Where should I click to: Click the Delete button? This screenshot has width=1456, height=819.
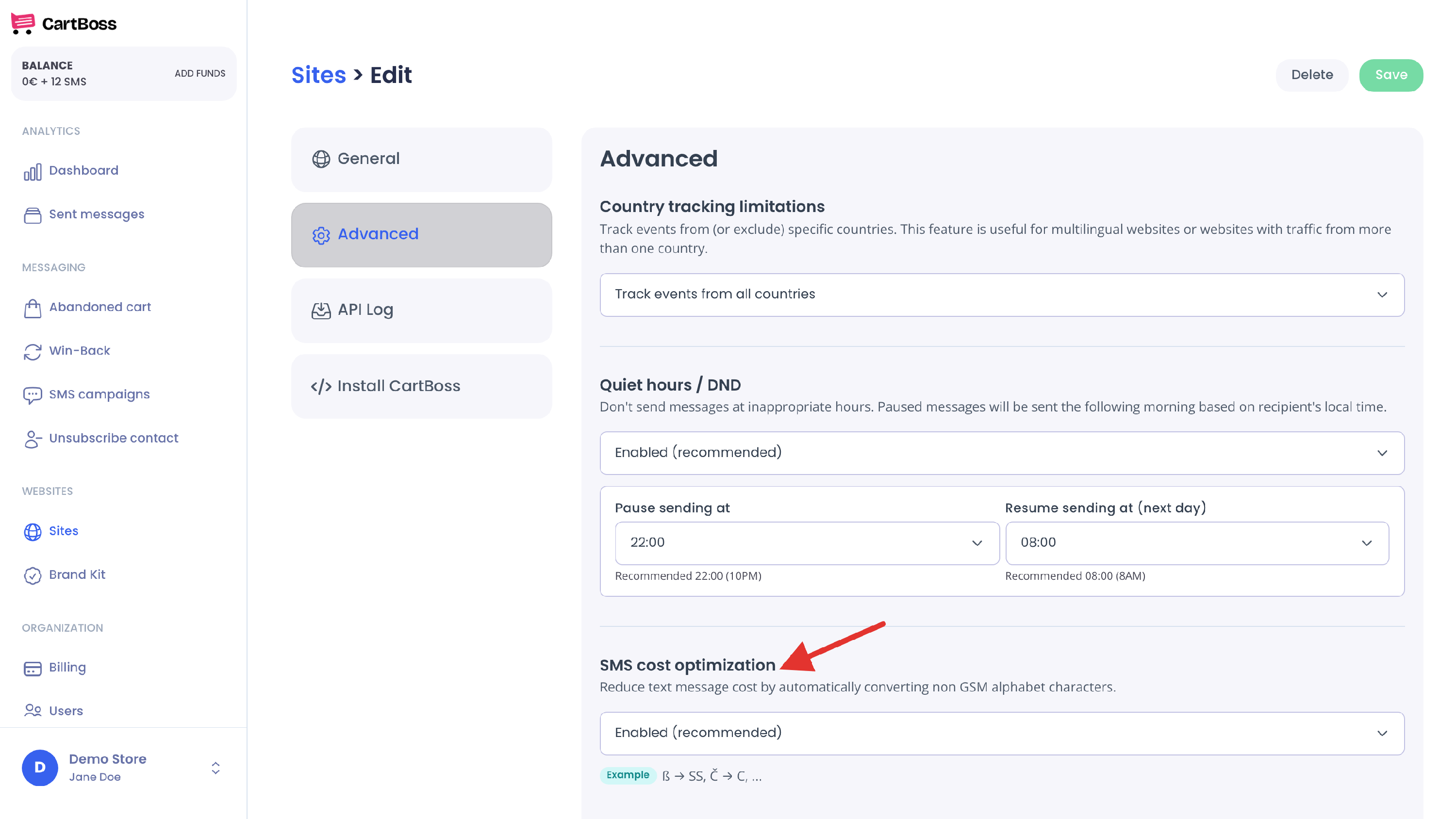pyautogui.click(x=1312, y=75)
